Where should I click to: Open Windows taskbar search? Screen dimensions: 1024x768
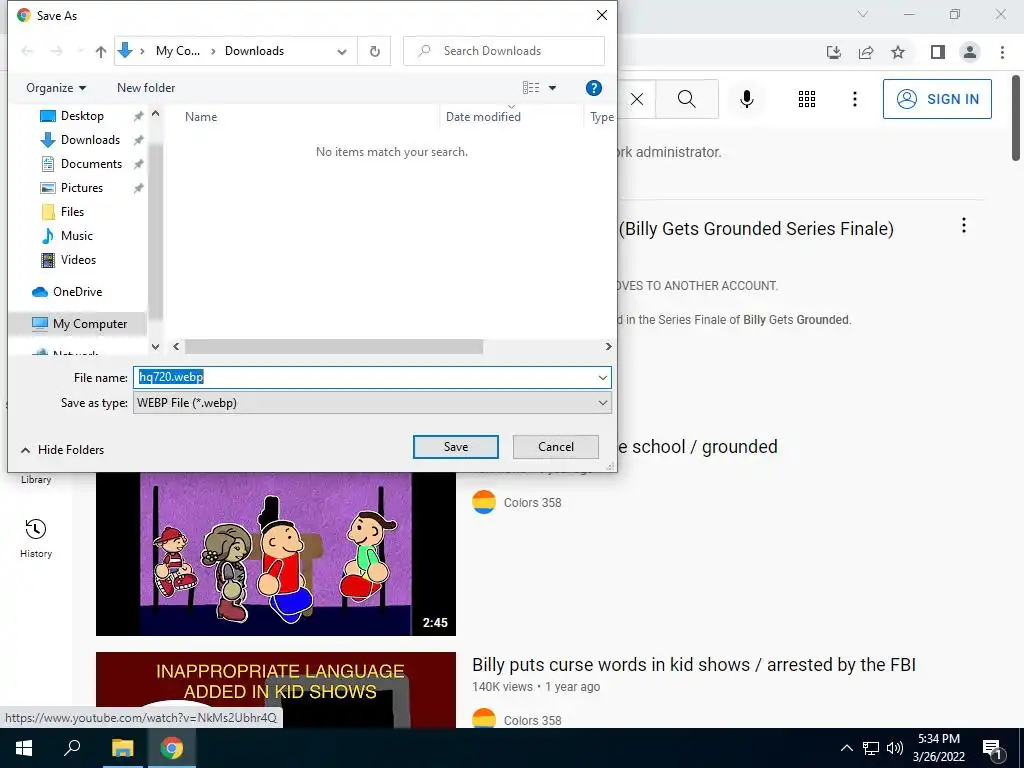point(72,748)
